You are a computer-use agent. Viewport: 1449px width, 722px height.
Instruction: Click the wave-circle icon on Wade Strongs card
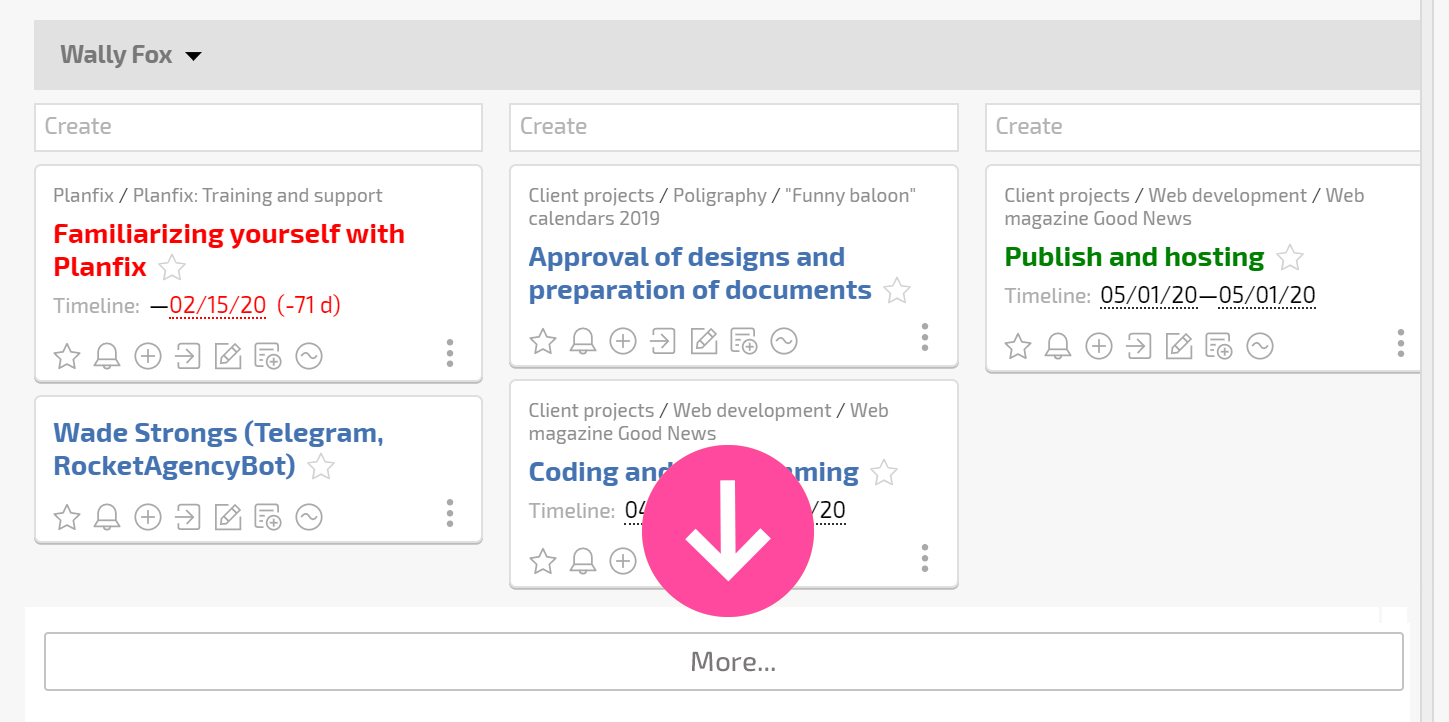[x=309, y=517]
